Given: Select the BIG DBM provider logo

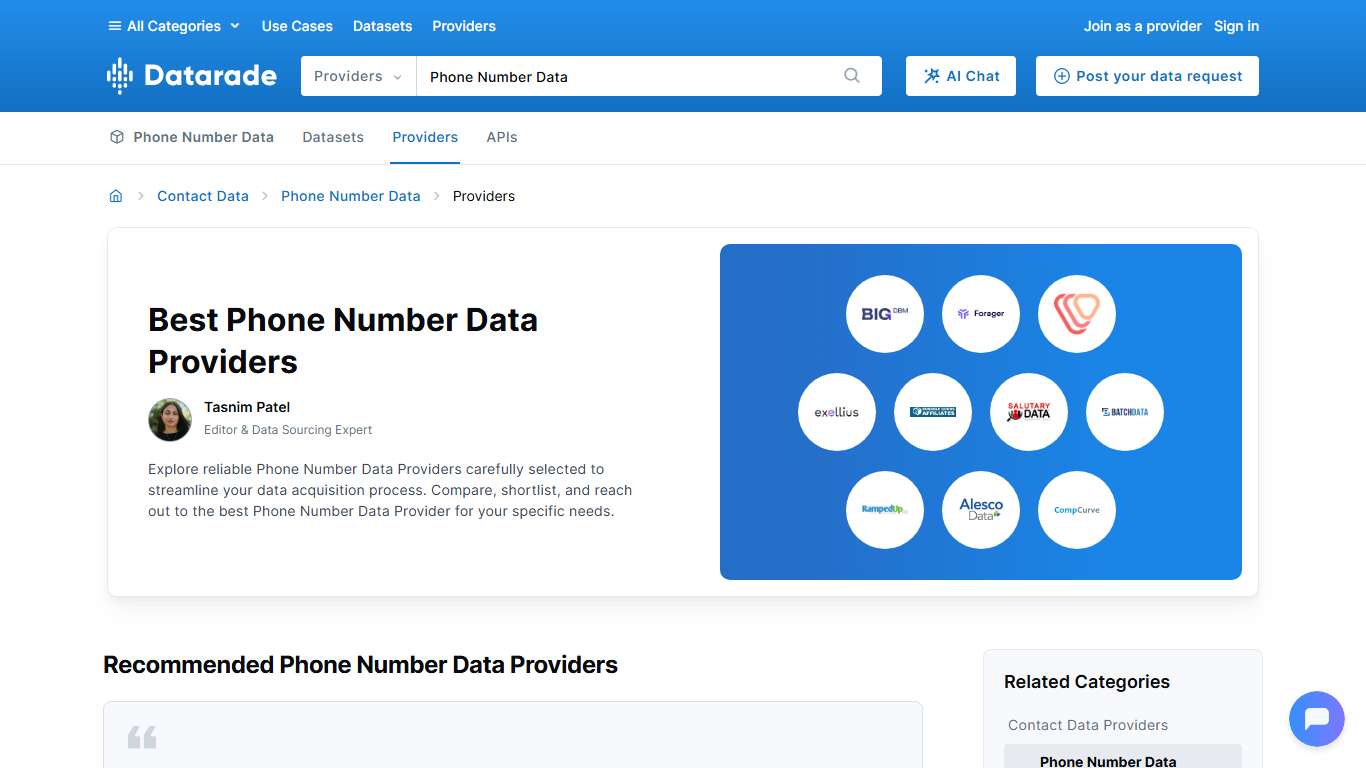Looking at the screenshot, I should pos(884,313).
